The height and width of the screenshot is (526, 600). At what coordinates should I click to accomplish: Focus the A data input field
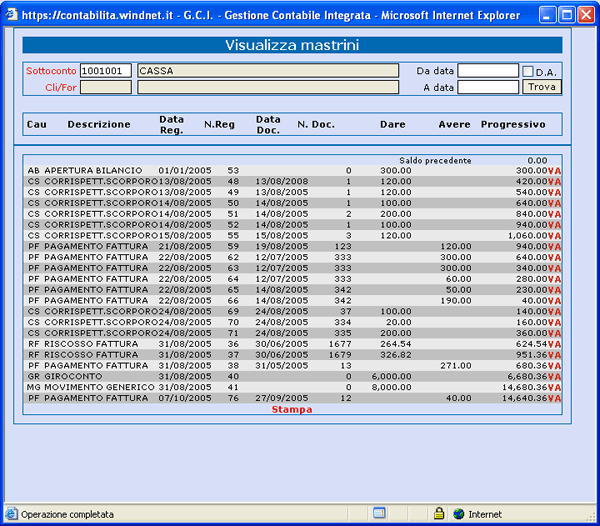point(488,87)
